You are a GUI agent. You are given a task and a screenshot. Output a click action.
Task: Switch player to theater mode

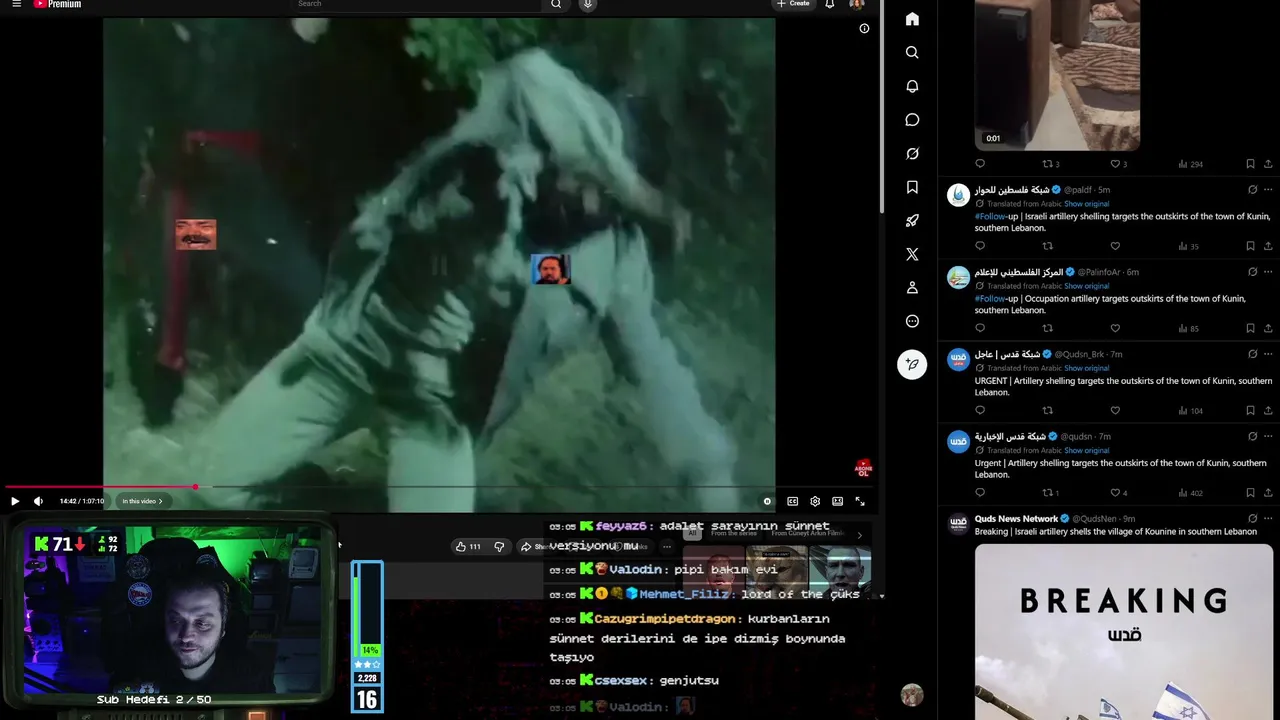tap(837, 501)
